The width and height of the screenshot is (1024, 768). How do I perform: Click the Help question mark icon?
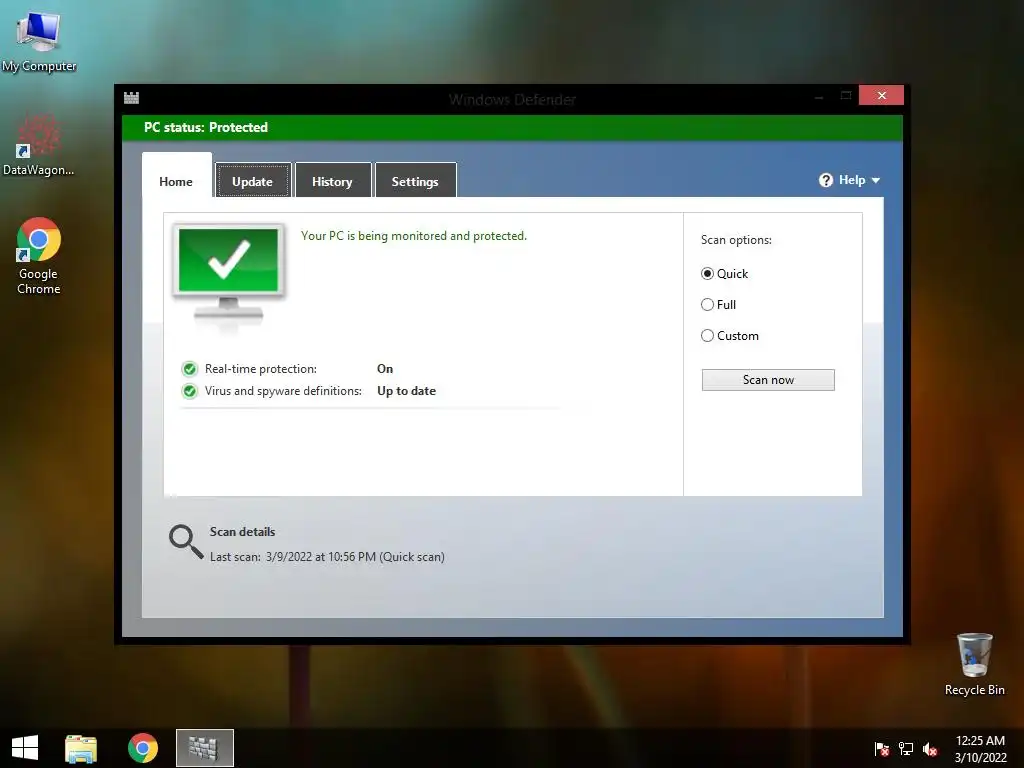pyautogui.click(x=825, y=180)
